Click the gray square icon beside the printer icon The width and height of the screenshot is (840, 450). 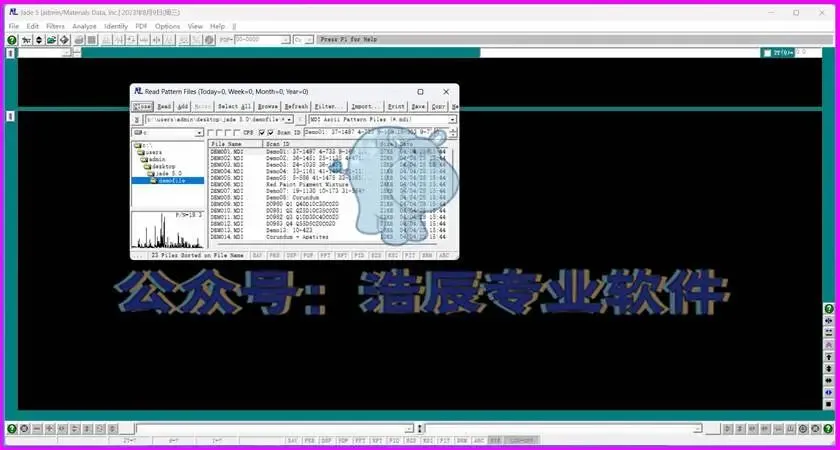[92, 40]
